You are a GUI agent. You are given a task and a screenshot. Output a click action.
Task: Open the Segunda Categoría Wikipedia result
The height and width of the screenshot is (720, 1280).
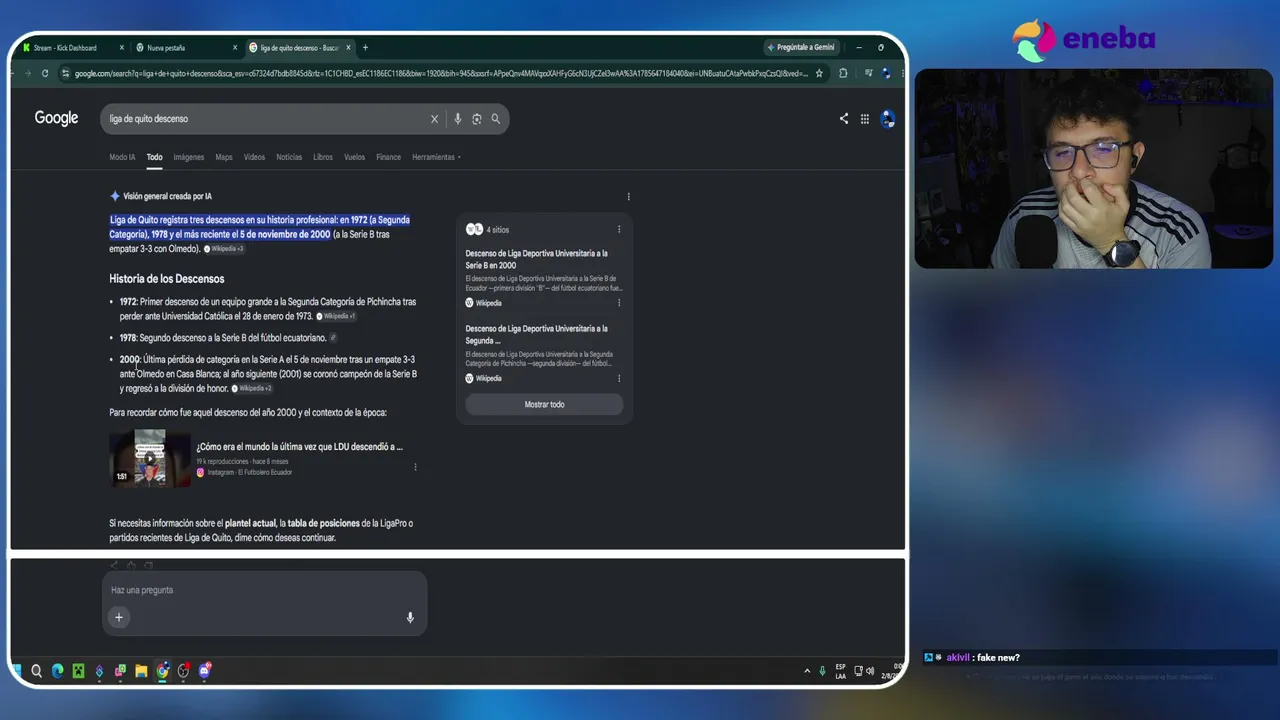[536, 334]
